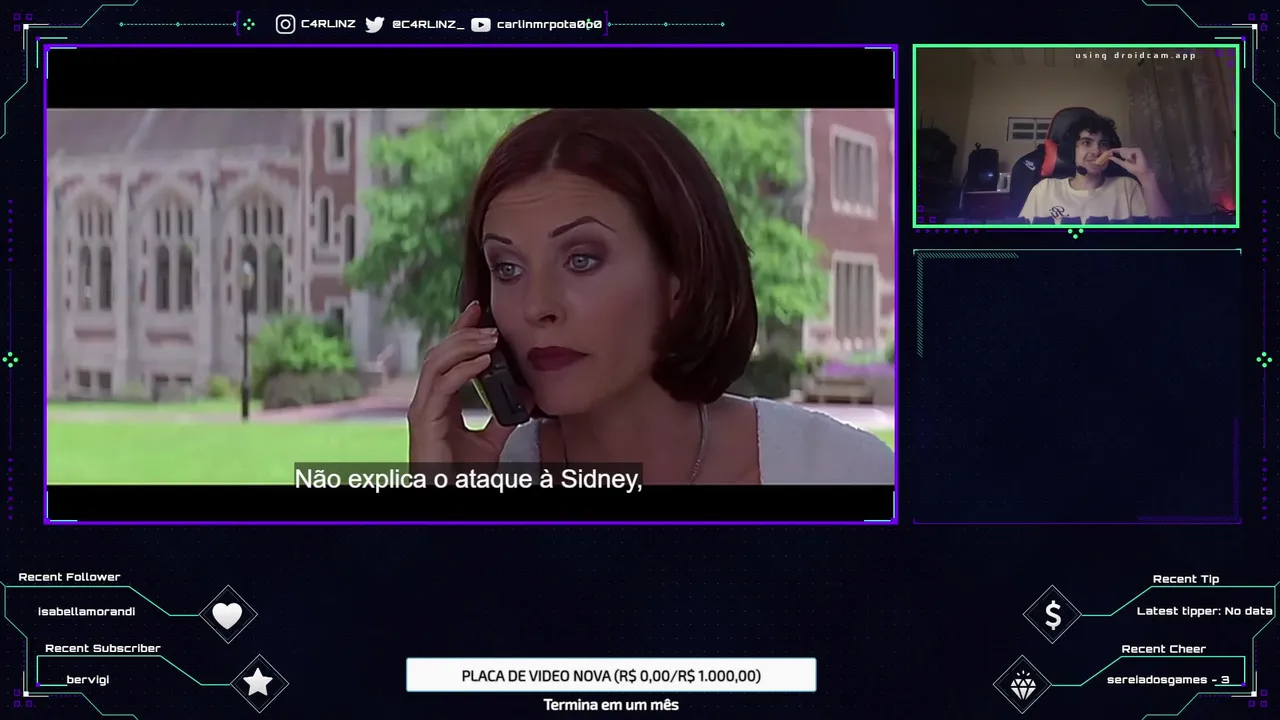Image resolution: width=1280 pixels, height=720 pixels.
Task: Click the Termina em um mês text
Action: point(611,705)
